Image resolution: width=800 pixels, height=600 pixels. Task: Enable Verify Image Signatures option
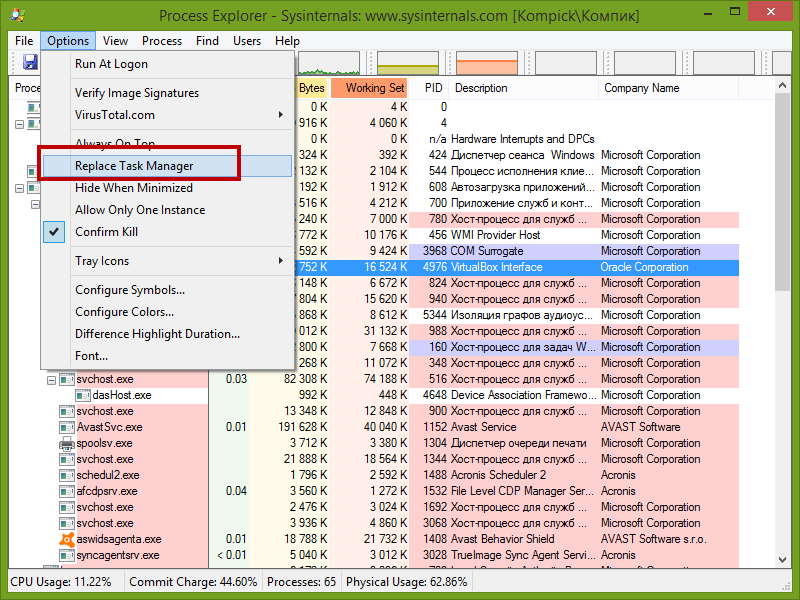(x=167, y=93)
